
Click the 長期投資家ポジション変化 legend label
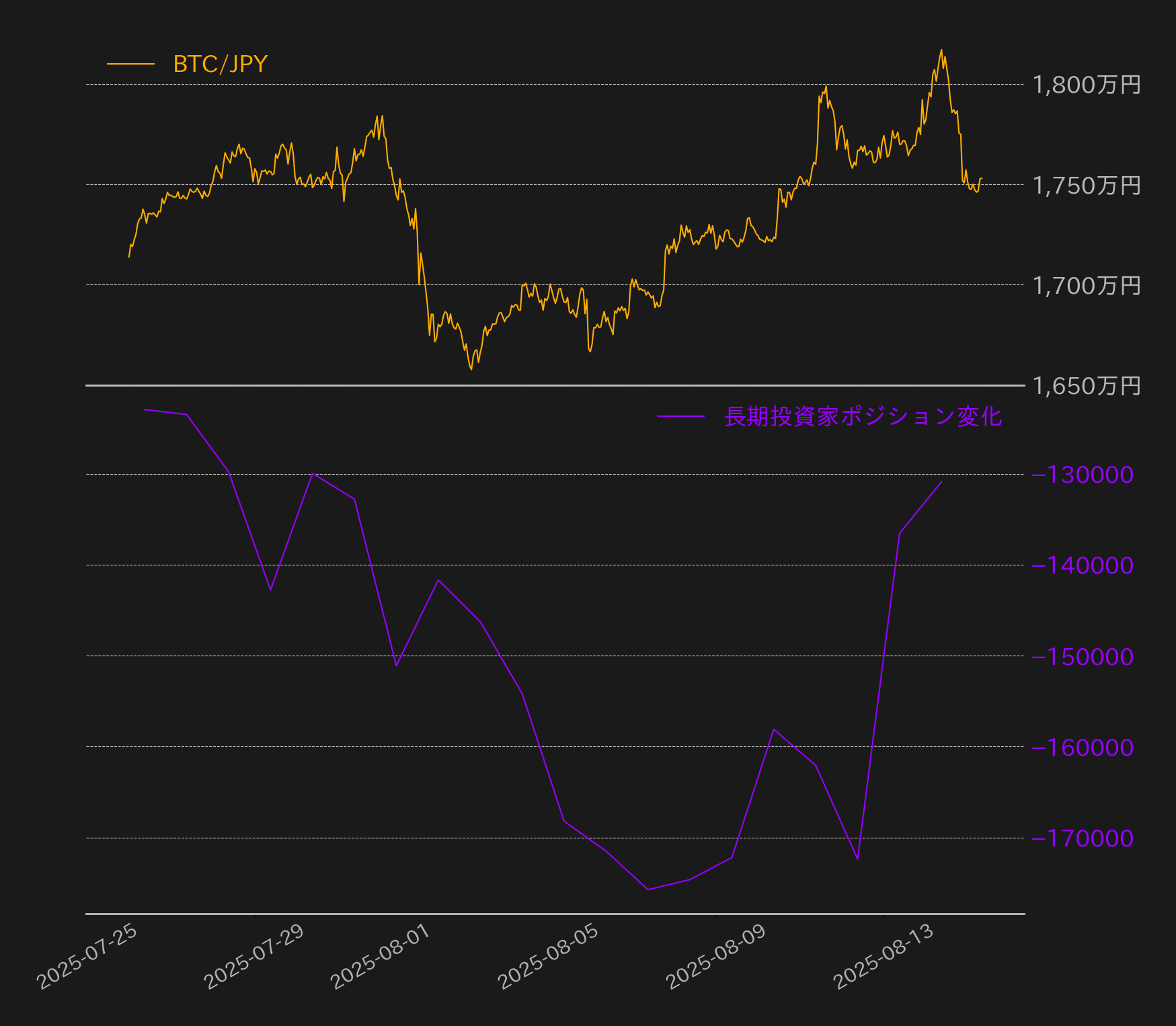pyautogui.click(x=863, y=416)
